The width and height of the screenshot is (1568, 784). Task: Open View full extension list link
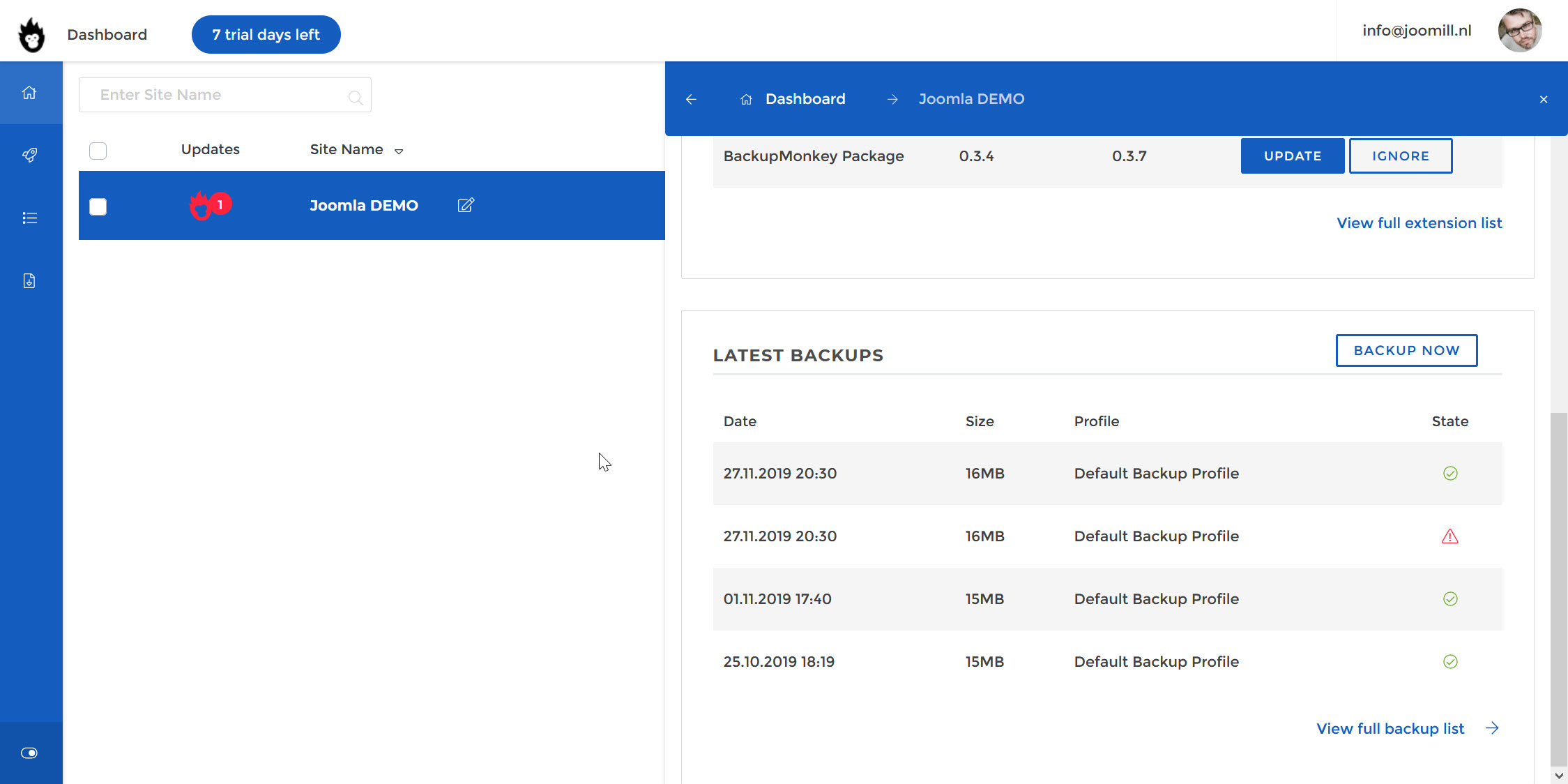point(1419,223)
